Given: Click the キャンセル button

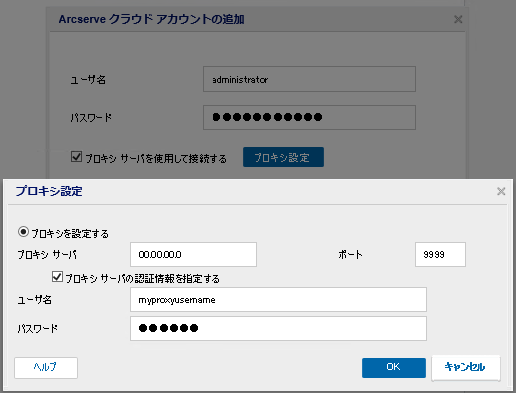Looking at the screenshot, I should (466, 368).
